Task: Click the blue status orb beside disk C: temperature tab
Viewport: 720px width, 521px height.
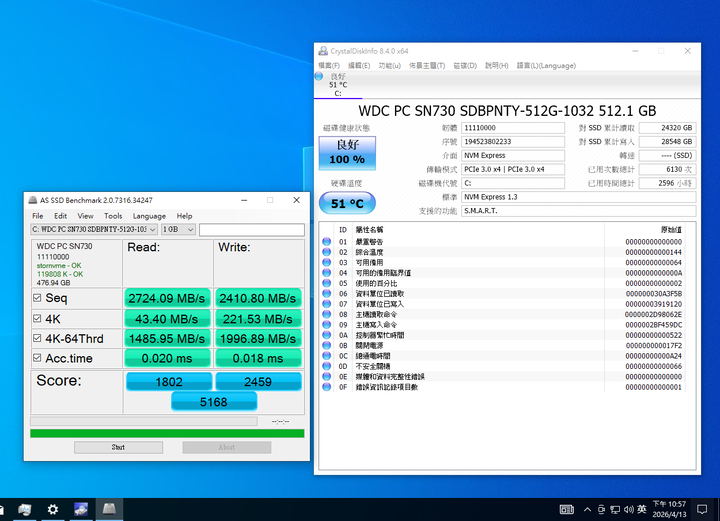Action: [319, 76]
